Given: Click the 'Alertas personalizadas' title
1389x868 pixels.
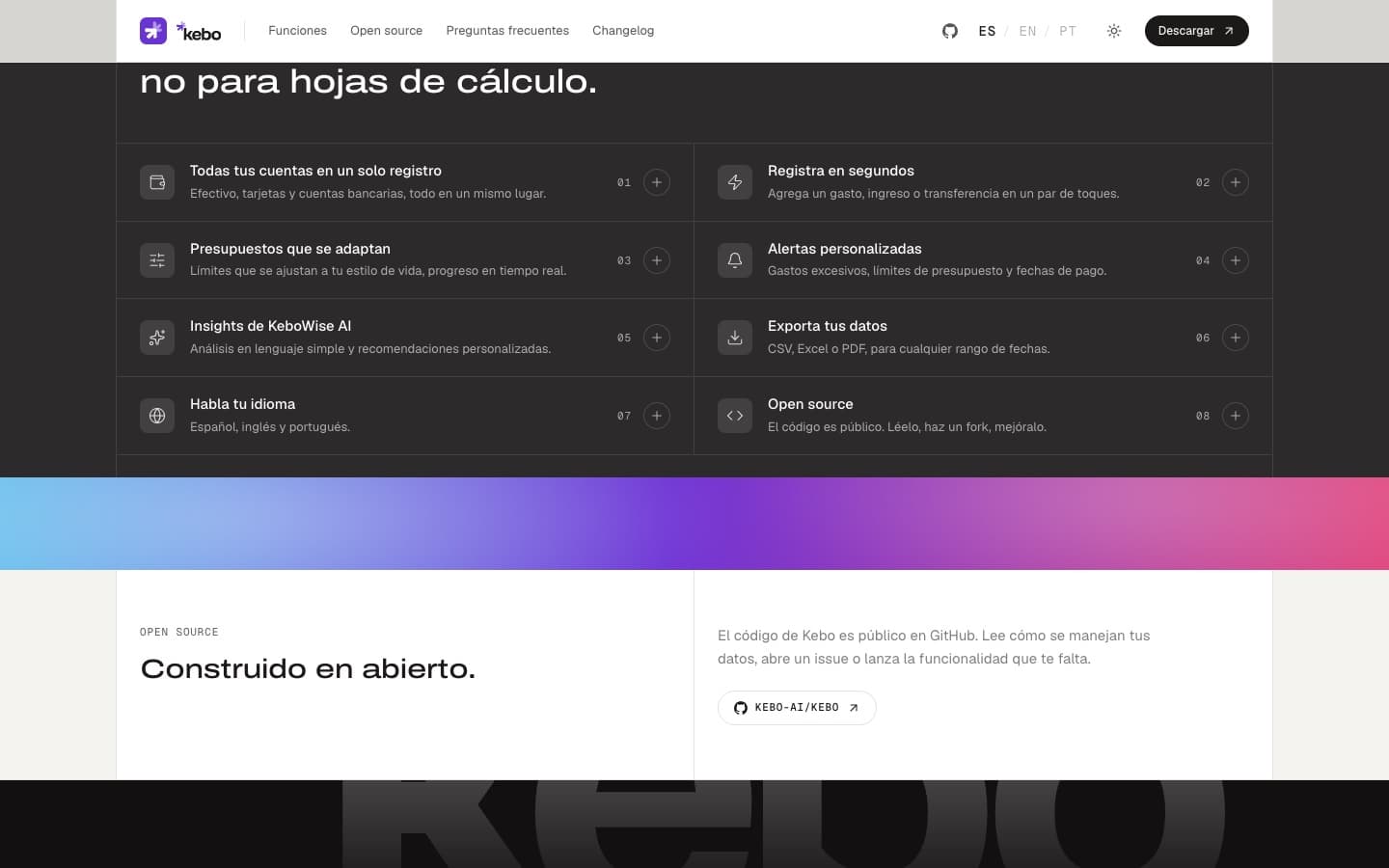Looking at the screenshot, I should [x=844, y=249].
